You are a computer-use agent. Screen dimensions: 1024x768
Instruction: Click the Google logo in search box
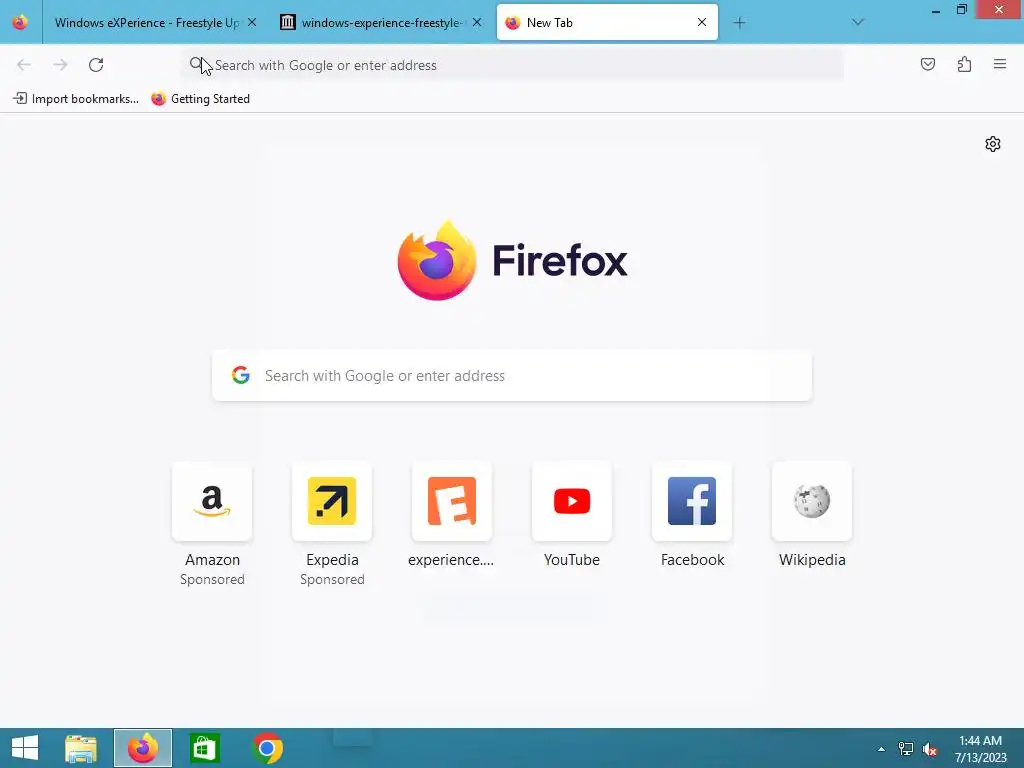(241, 375)
